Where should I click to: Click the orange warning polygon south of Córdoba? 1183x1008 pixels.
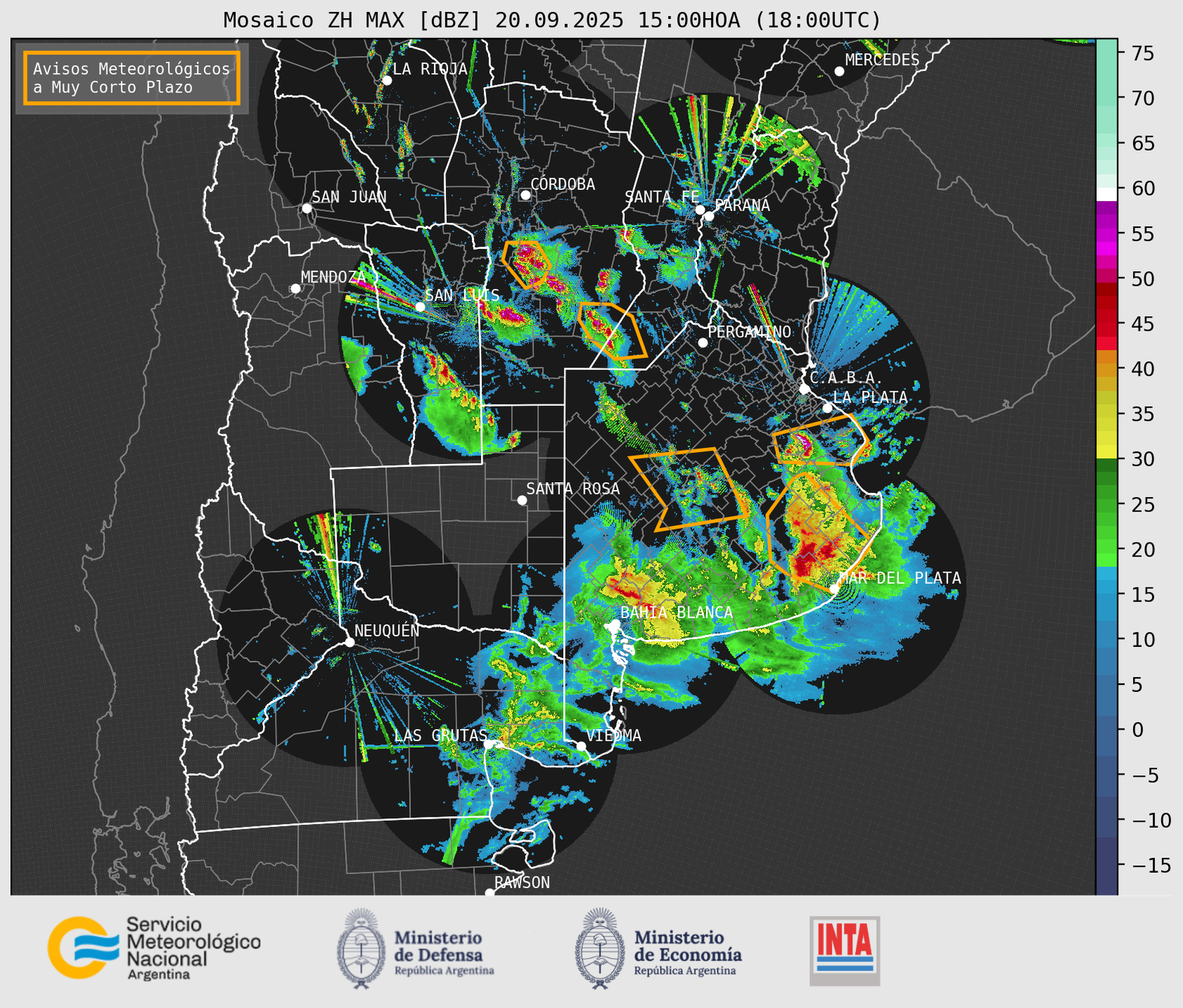[527, 264]
